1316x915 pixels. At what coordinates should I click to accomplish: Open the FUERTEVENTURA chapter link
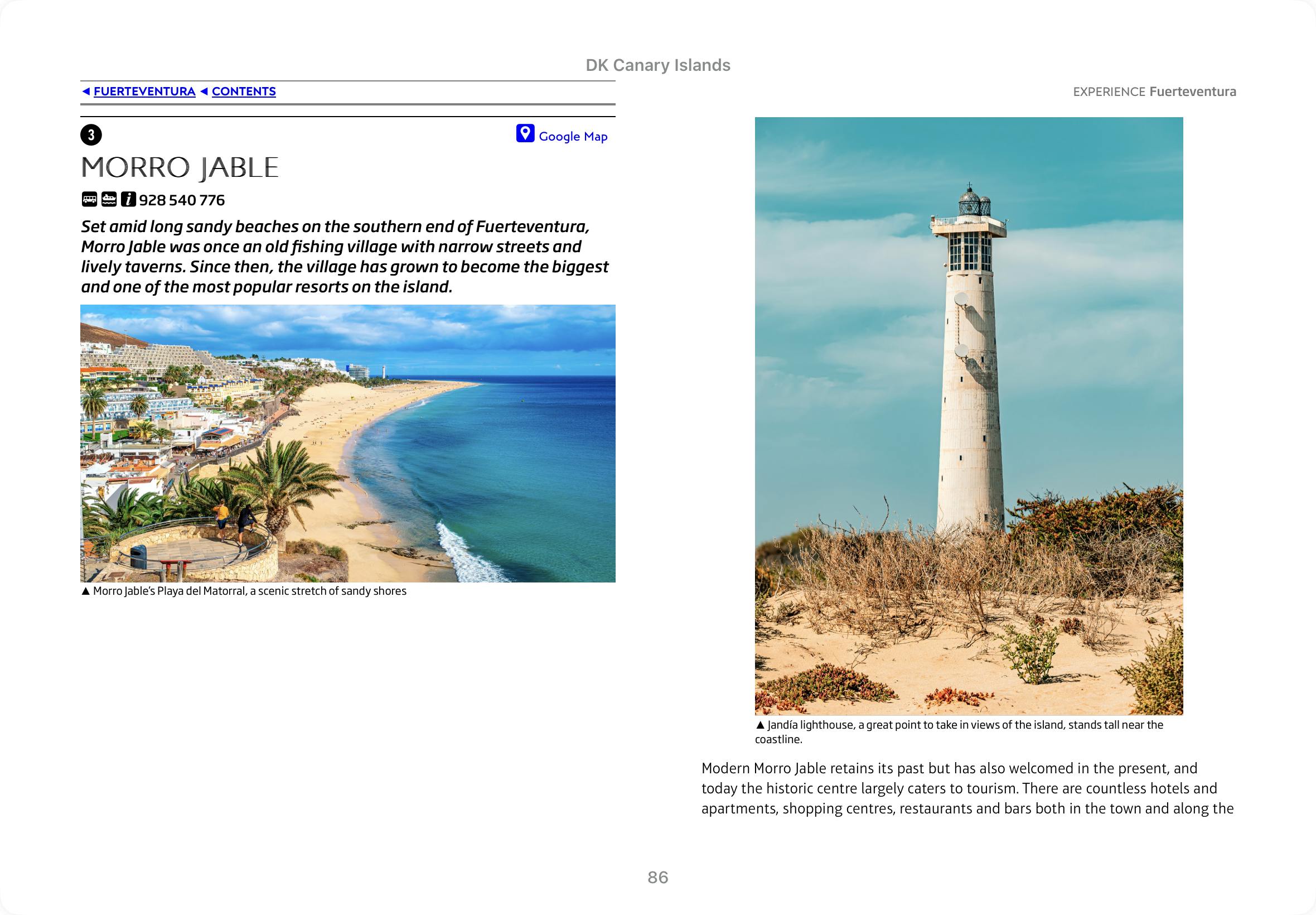[x=144, y=92]
